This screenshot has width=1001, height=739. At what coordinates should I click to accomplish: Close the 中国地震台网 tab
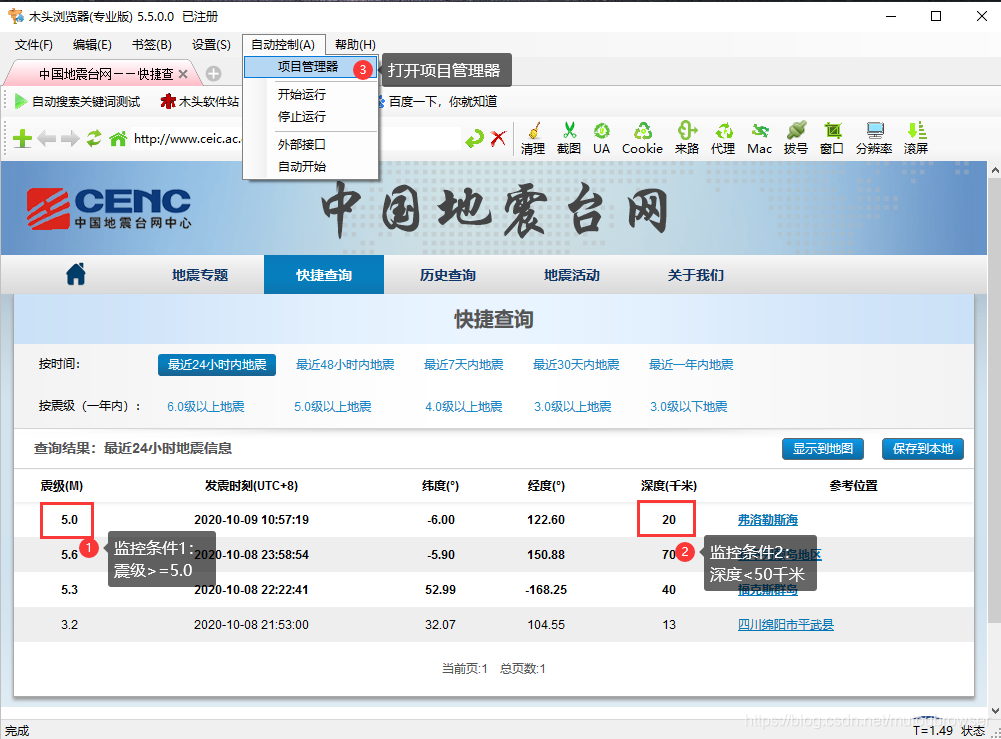(183, 74)
